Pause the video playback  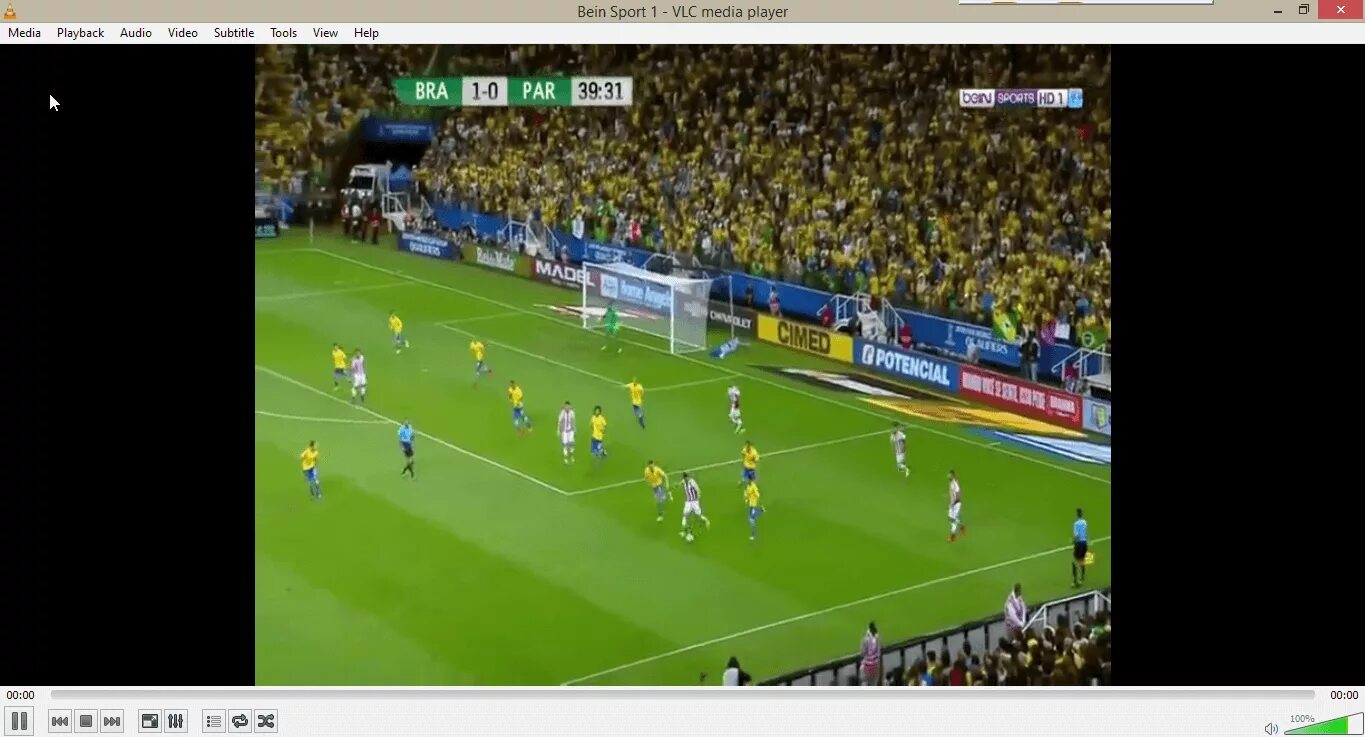19,721
